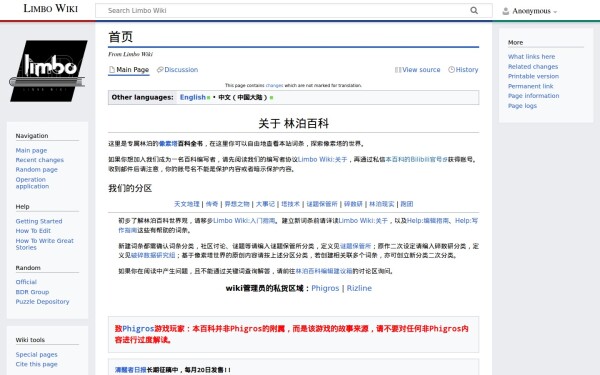
Task: Click the Main Page file icon
Action: [112, 70]
